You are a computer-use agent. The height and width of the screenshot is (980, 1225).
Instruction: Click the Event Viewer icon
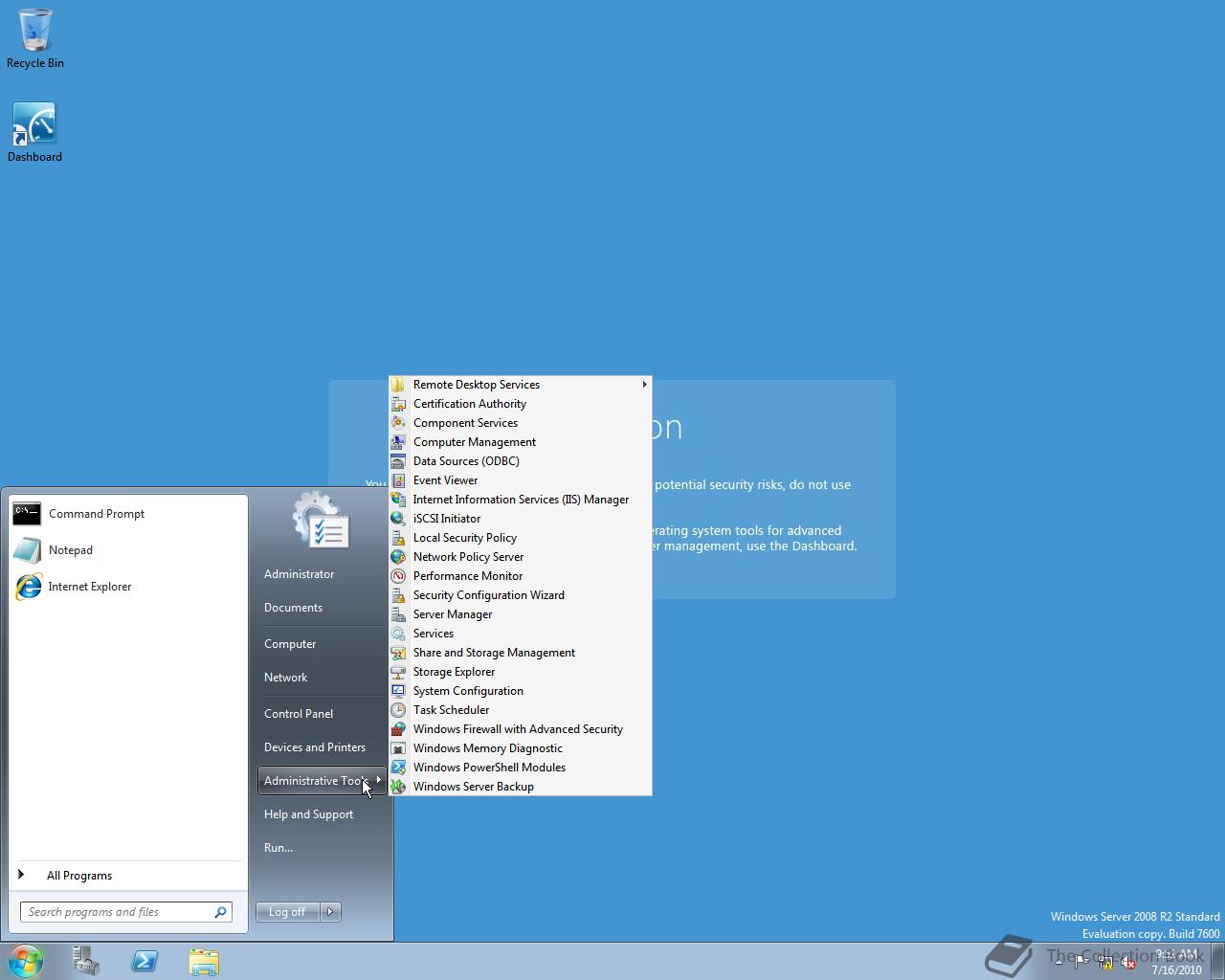(x=398, y=480)
